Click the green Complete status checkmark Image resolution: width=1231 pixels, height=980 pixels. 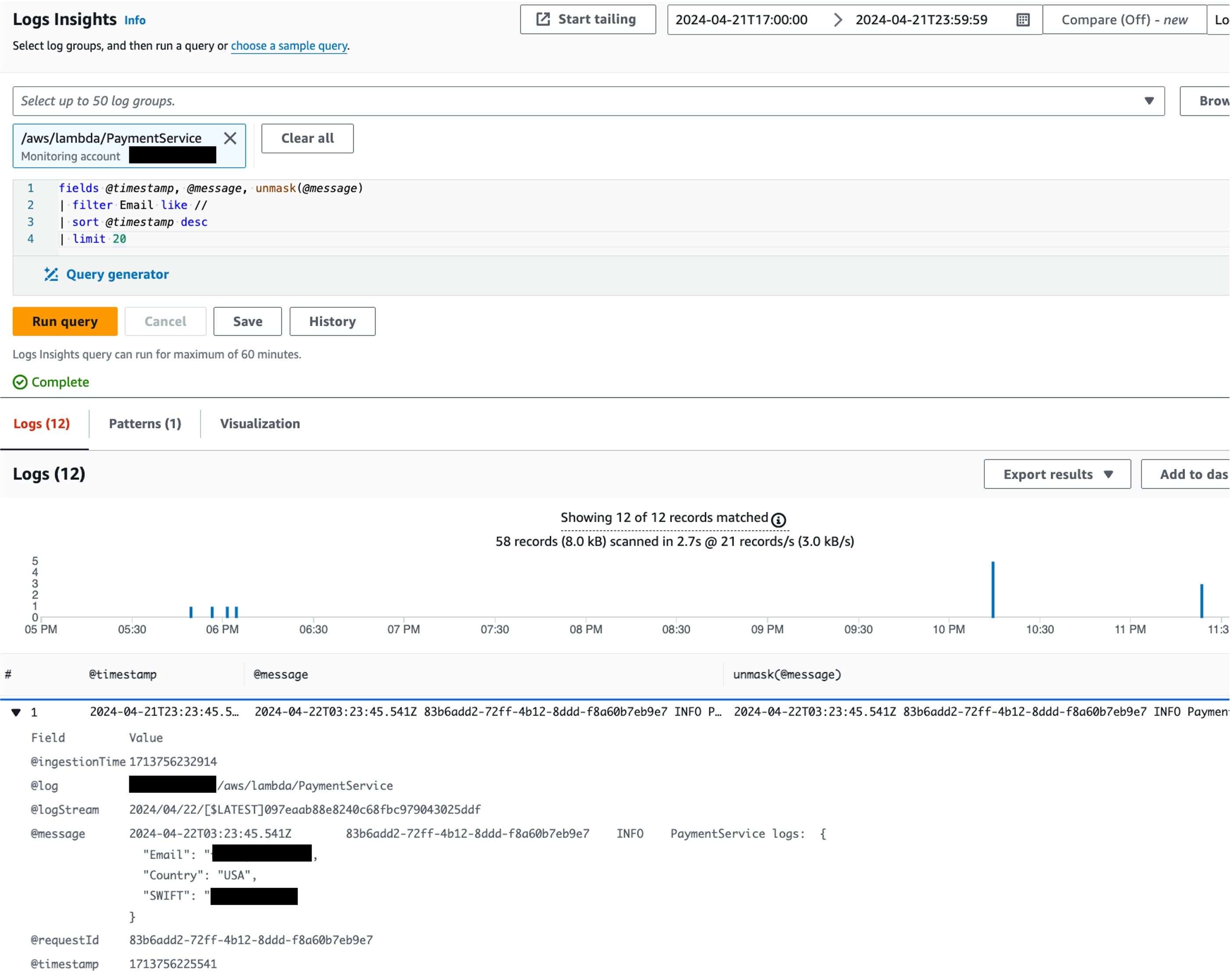coord(21,382)
